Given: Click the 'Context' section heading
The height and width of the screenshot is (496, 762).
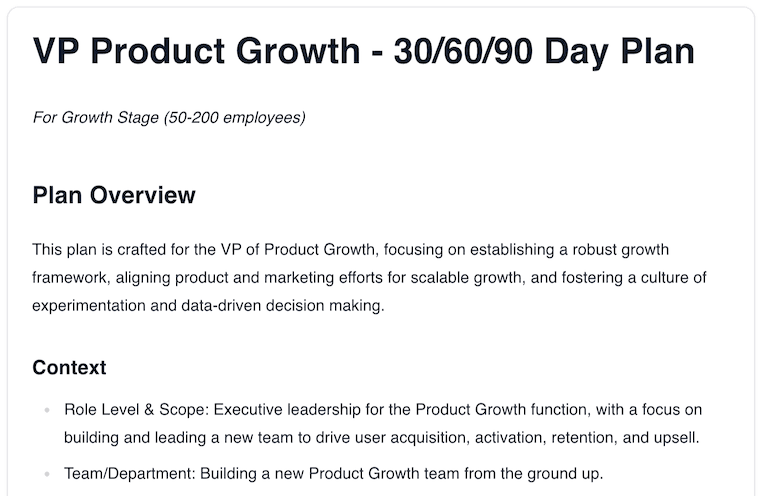Looking at the screenshot, I should [x=69, y=368].
